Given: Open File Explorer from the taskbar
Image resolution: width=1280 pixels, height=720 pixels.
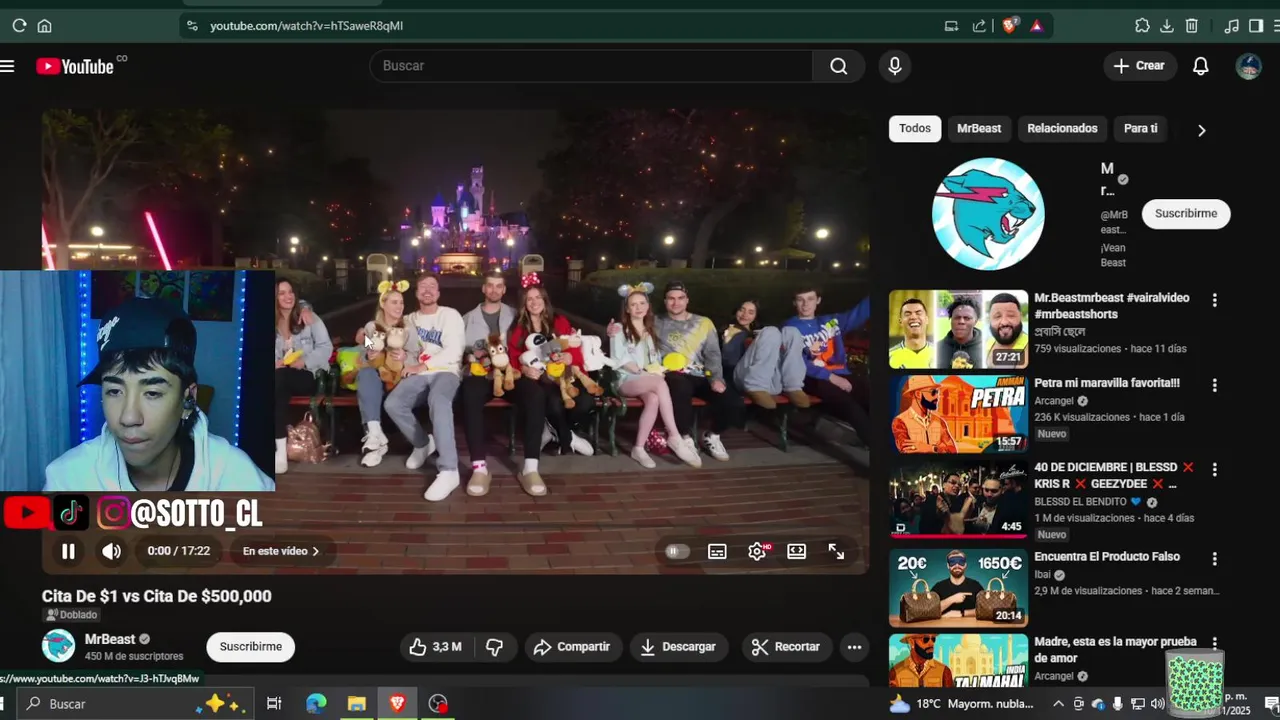Looking at the screenshot, I should pos(357,704).
